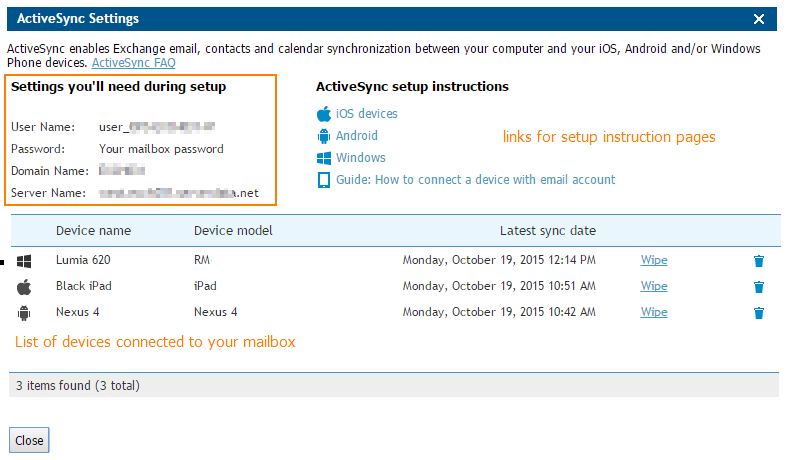788x460 pixels.
Task: Open Windows setup instructions link
Action: pyautogui.click(x=360, y=158)
